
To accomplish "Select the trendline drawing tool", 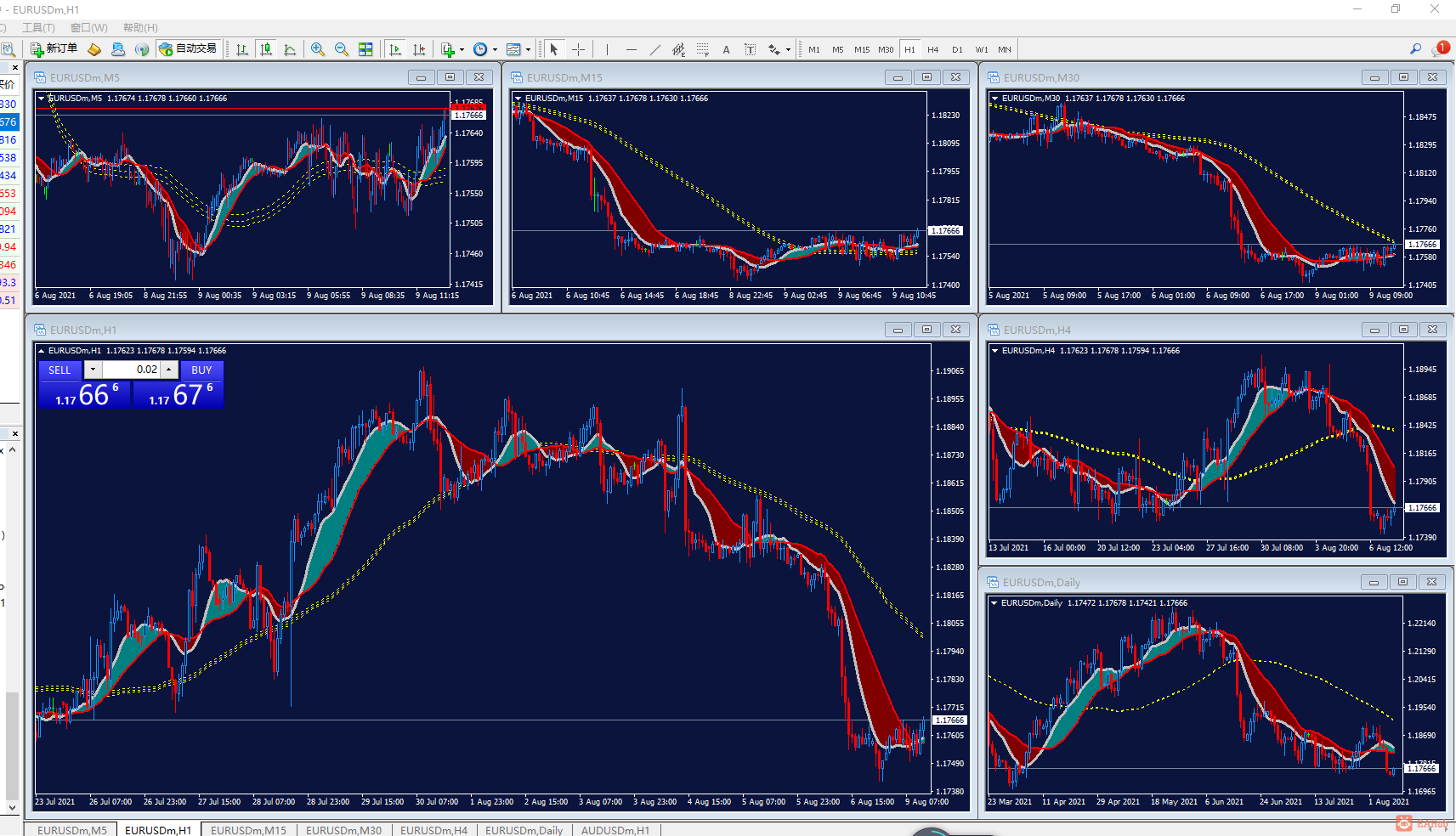I will (654, 49).
